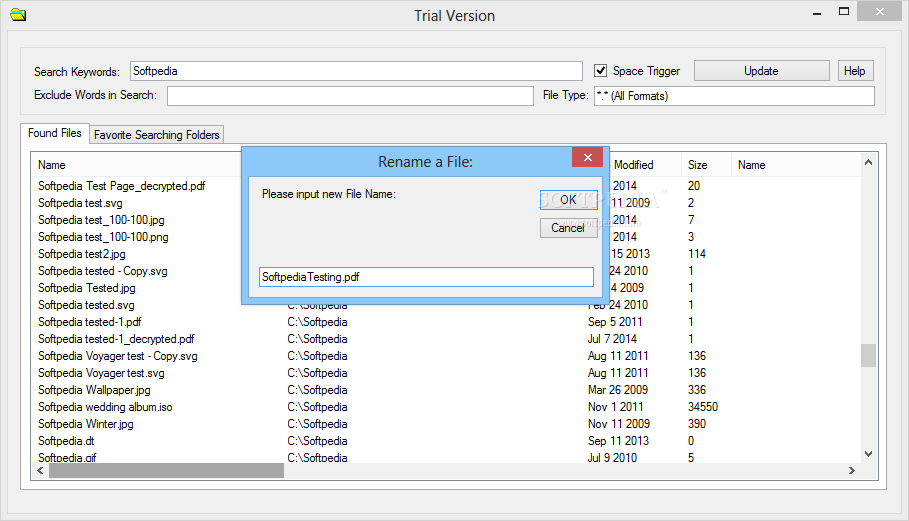Select Softpedia wedding album.iso

click(105, 407)
